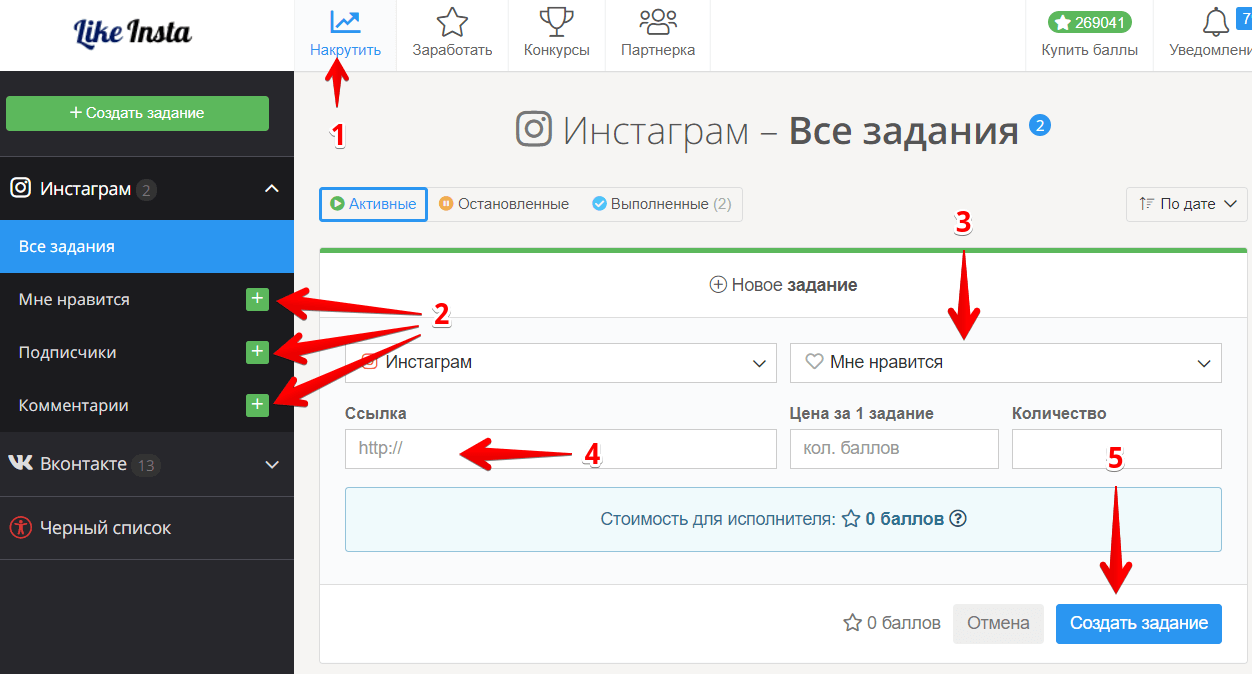This screenshot has width=1252, height=674.
Task: Open Подписчики in the sidebar
Action: click(x=67, y=352)
